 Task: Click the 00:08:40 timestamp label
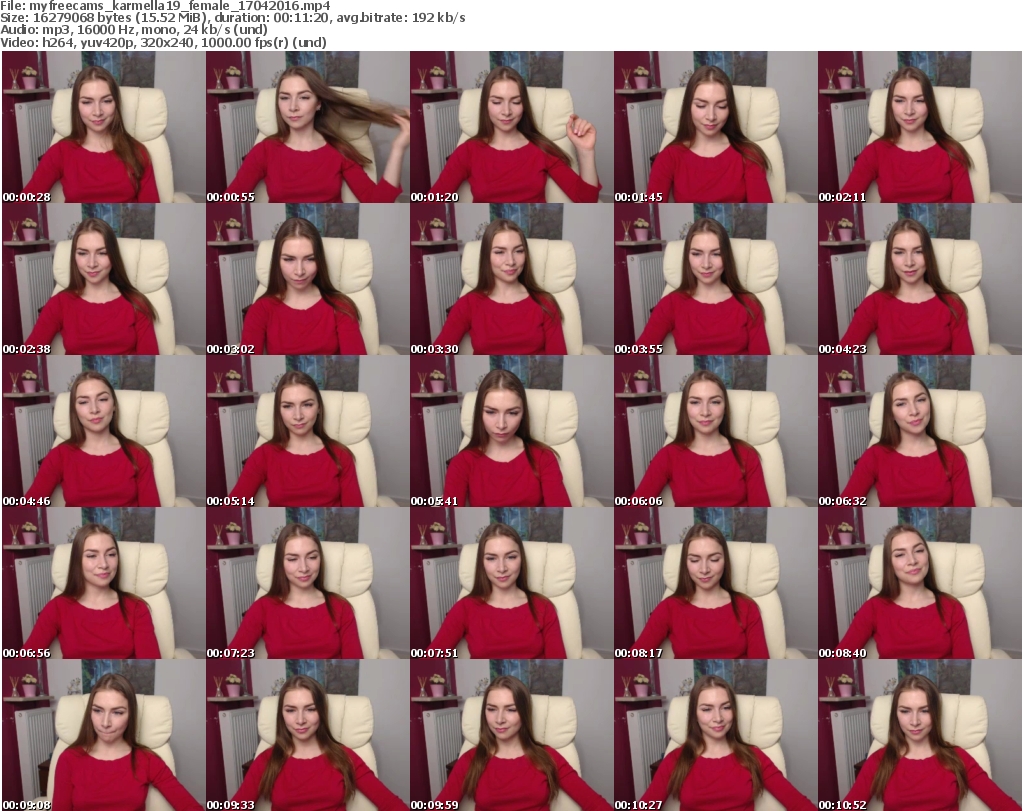[x=842, y=653]
